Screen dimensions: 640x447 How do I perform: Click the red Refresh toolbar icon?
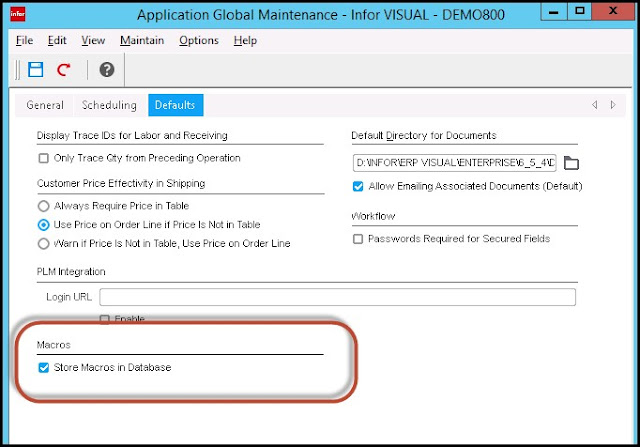(x=63, y=70)
